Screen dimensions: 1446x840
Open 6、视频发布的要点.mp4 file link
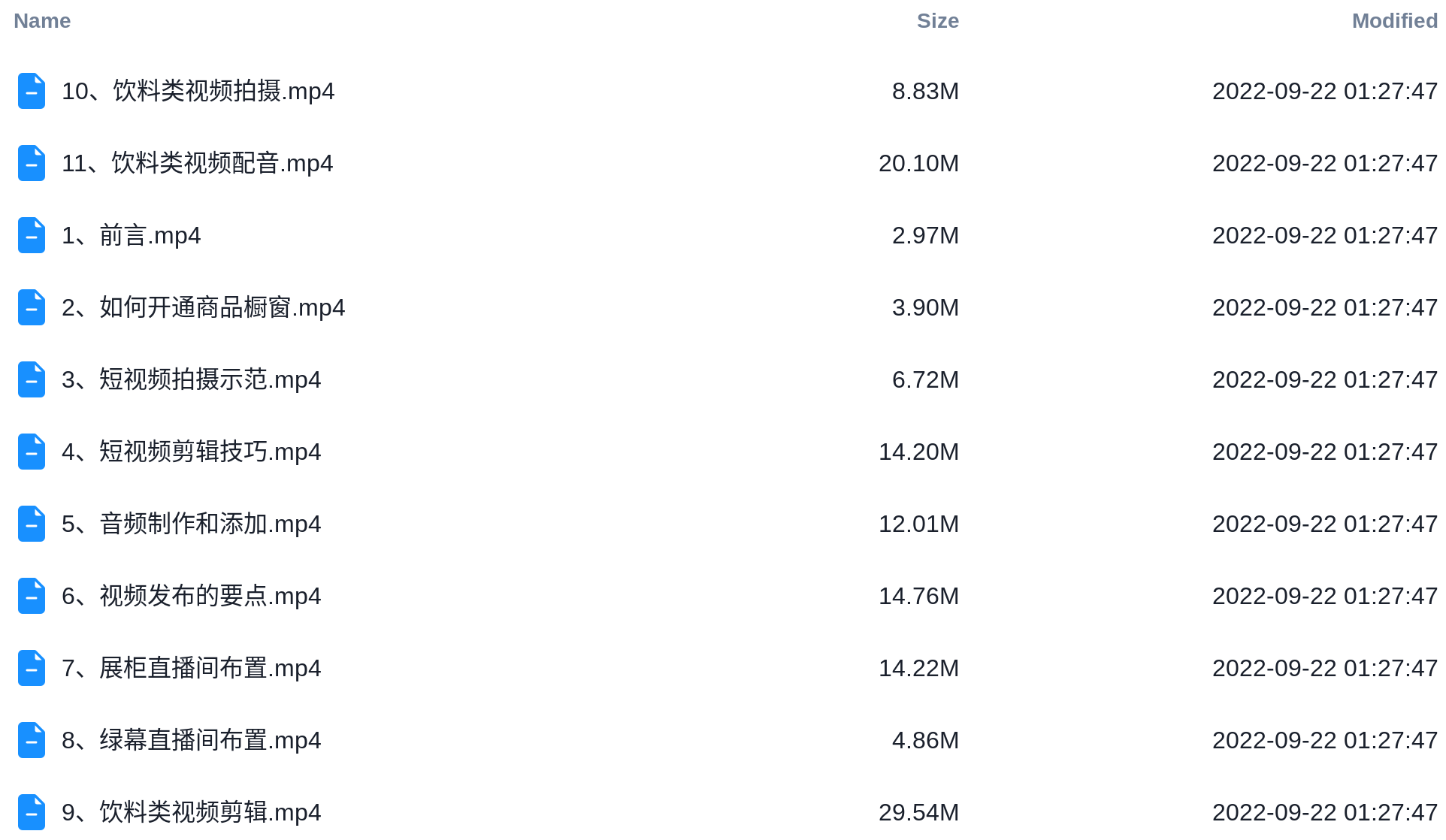[191, 596]
